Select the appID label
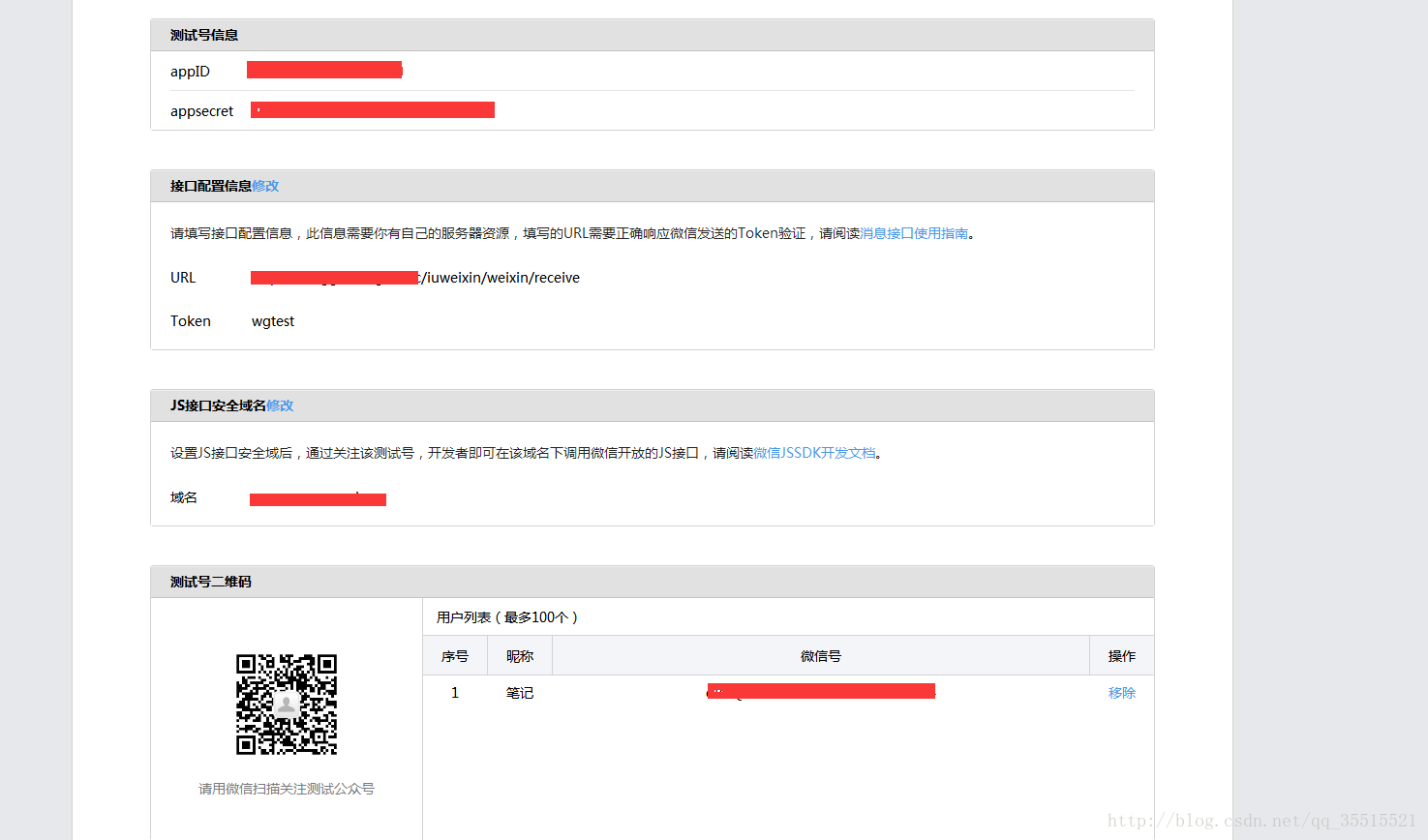 coord(190,72)
